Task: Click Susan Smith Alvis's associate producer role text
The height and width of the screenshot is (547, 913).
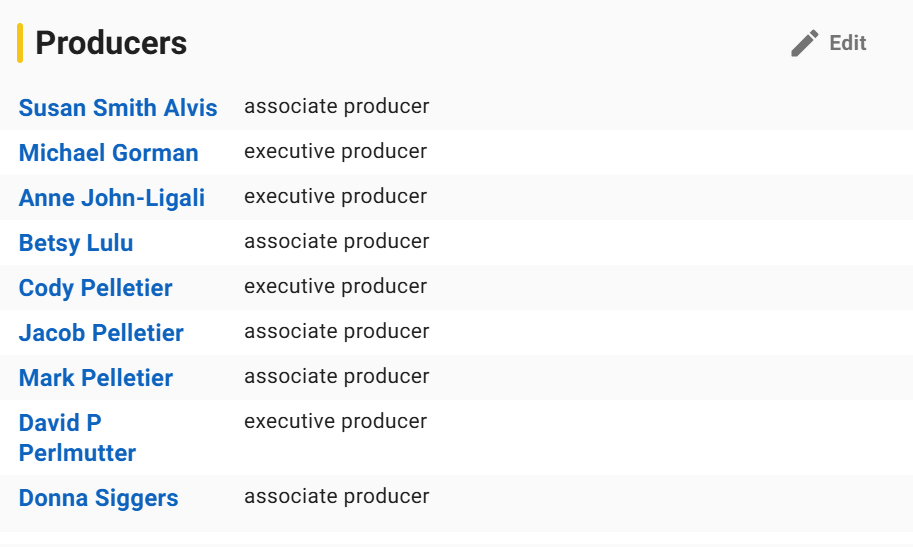Action: (x=337, y=106)
